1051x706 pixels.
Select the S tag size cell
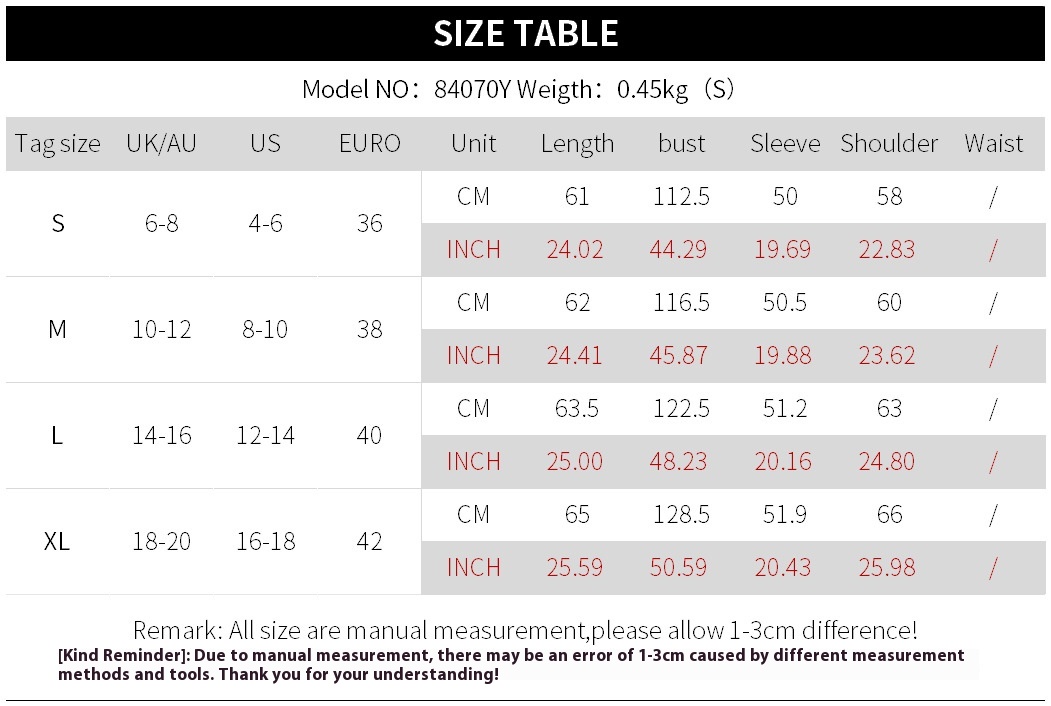[x=58, y=223]
